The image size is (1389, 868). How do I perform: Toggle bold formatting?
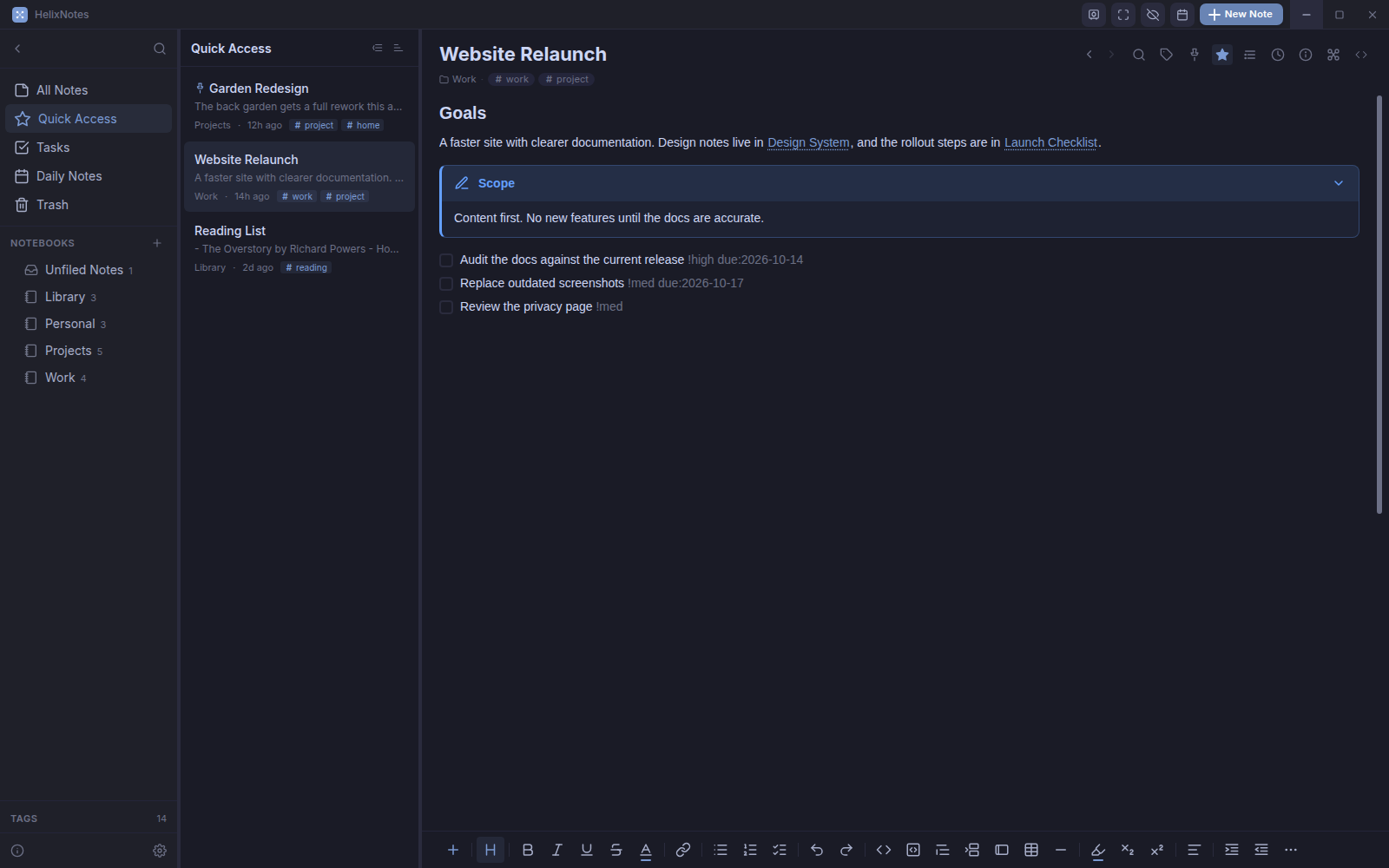528,850
